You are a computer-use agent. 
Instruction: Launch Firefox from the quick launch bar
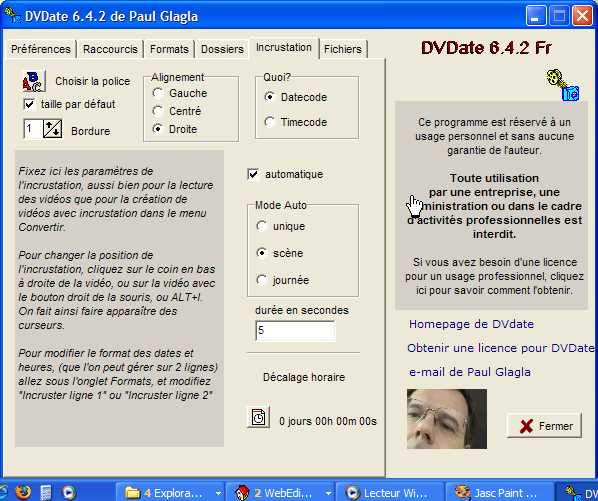(23, 492)
